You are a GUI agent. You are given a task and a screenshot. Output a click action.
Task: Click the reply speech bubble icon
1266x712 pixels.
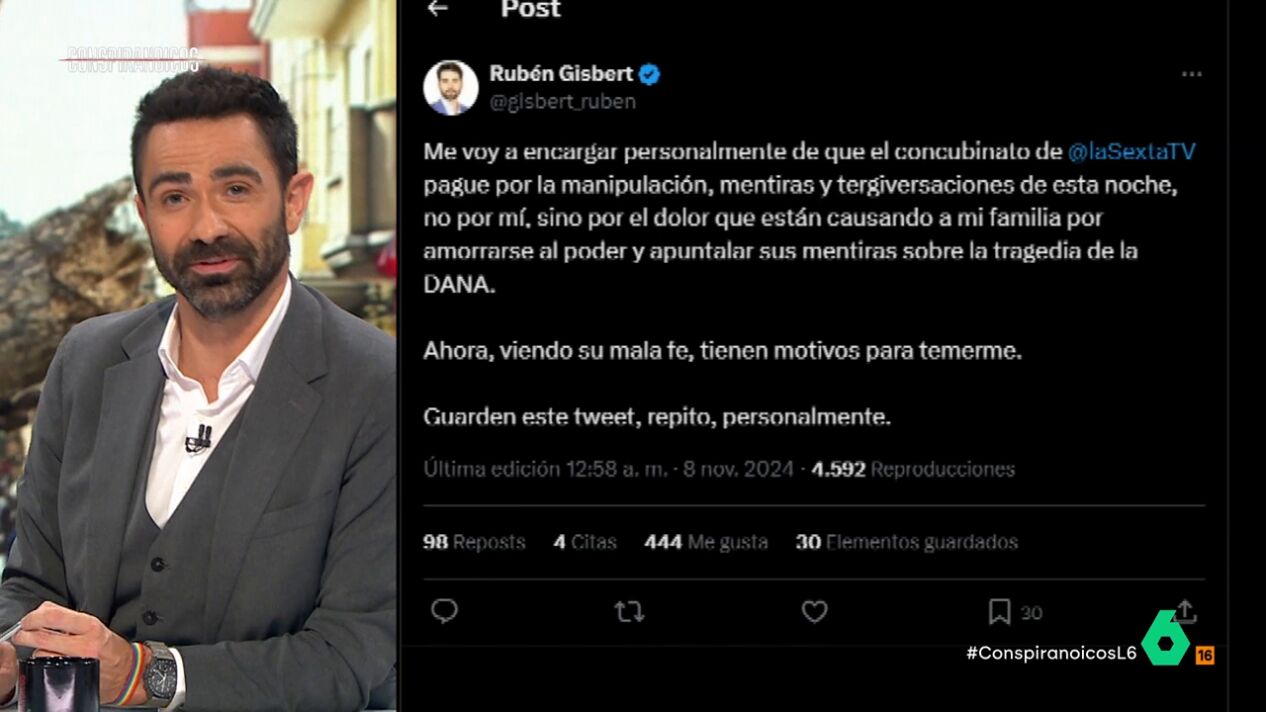pyautogui.click(x=444, y=611)
